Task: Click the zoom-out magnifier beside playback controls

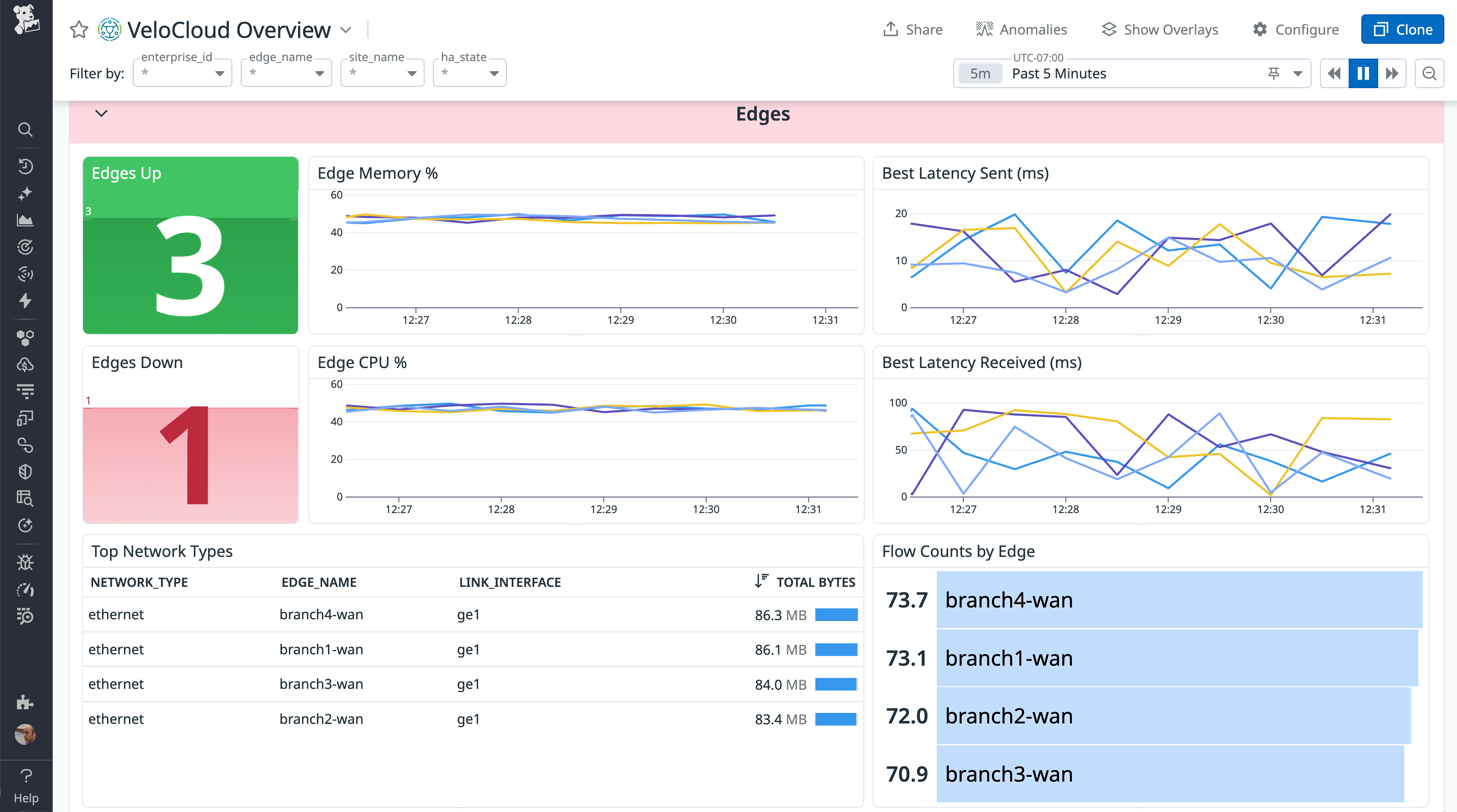Action: 1429,73
